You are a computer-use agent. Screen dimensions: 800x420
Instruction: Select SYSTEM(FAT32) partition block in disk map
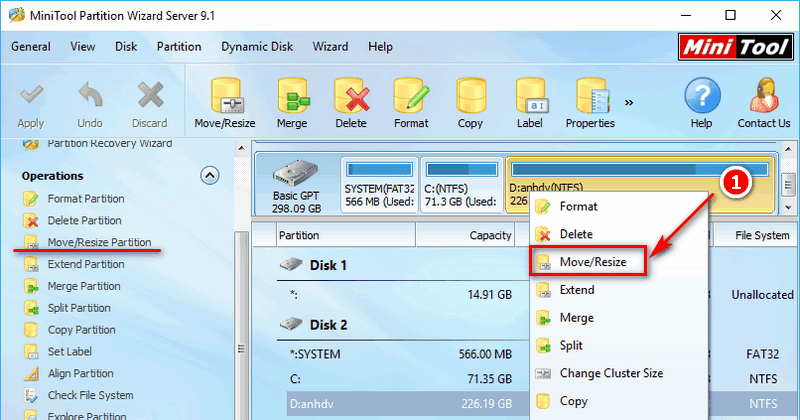379,184
